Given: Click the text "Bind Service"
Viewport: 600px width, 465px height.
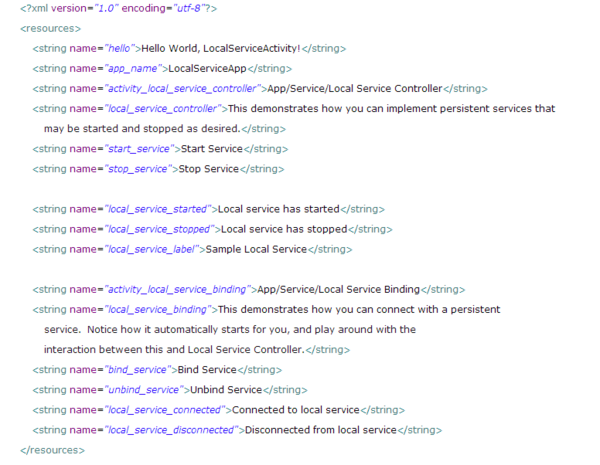Looking at the screenshot, I should point(207,370).
